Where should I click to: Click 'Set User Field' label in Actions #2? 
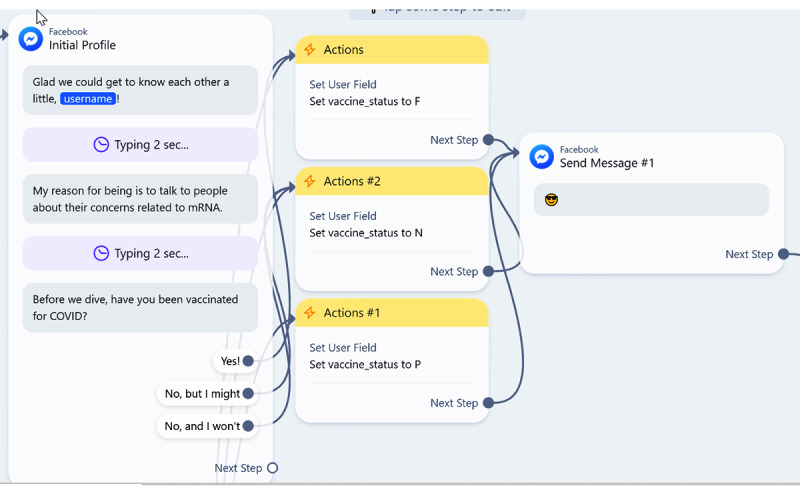343,216
